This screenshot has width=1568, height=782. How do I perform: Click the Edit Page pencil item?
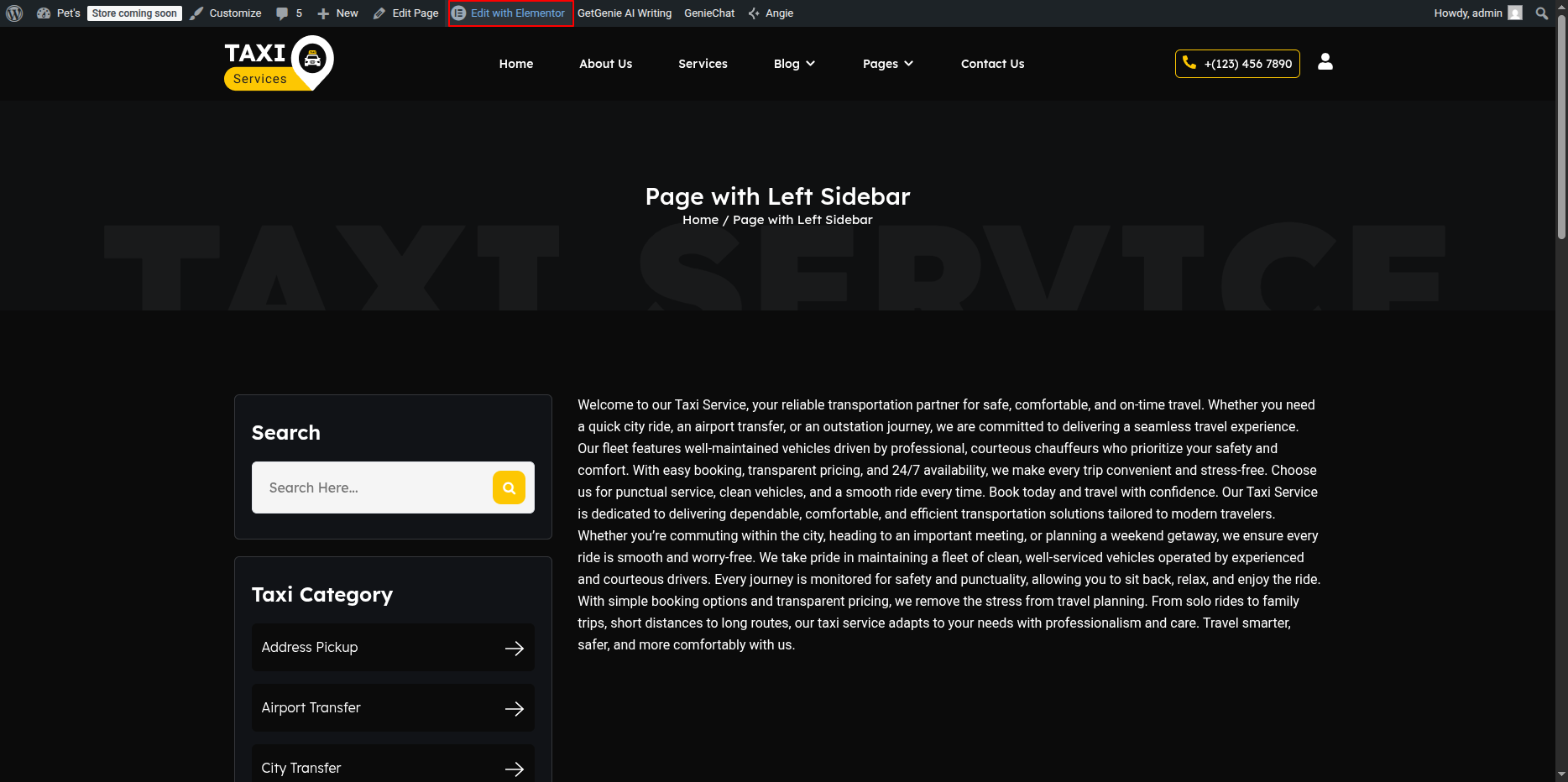(406, 13)
